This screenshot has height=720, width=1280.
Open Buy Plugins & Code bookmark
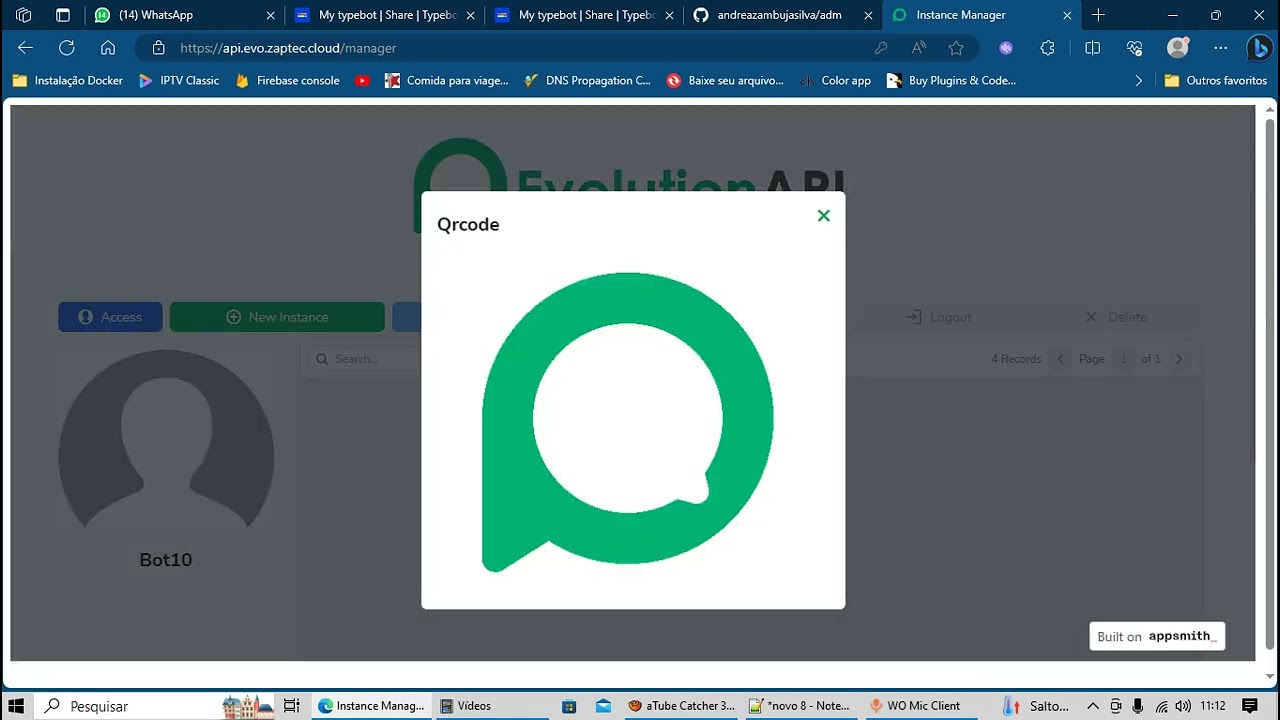(951, 80)
